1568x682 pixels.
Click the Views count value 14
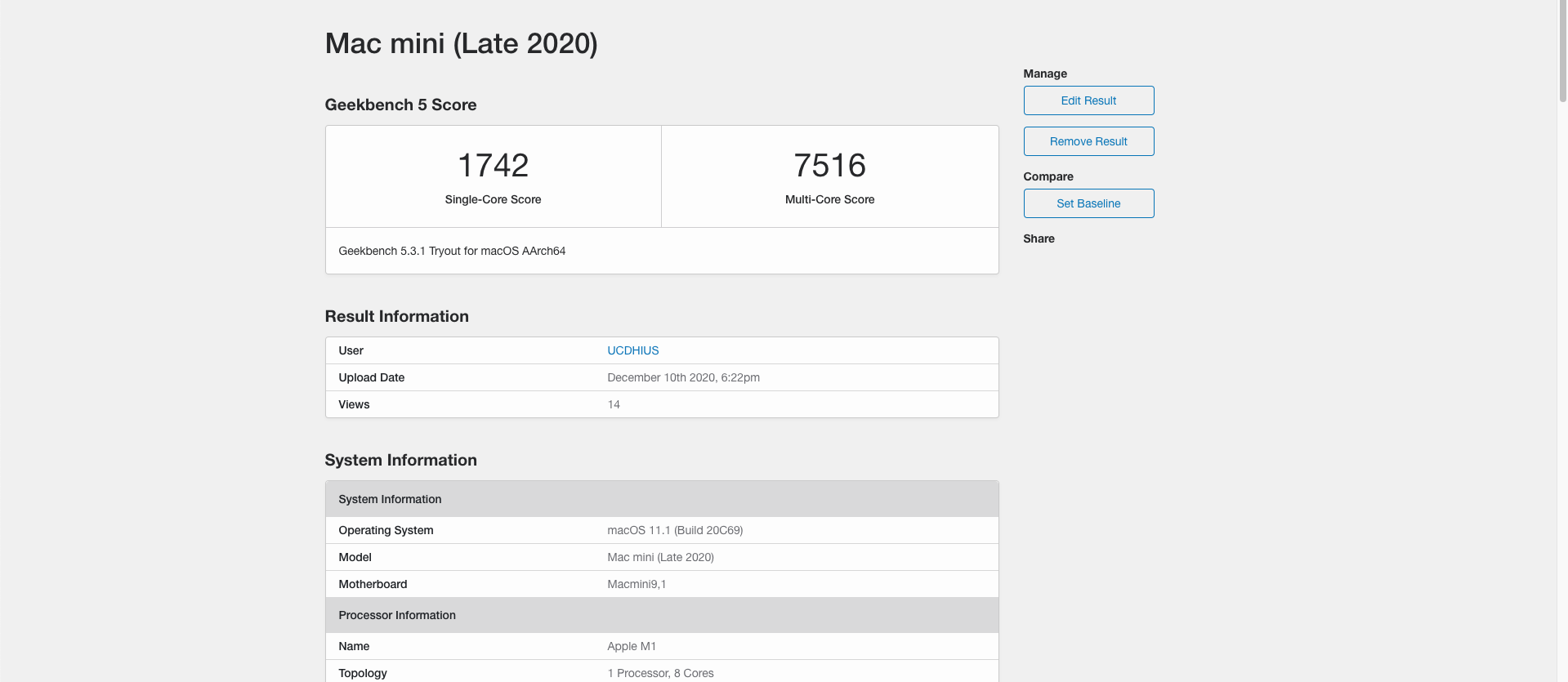coord(614,404)
